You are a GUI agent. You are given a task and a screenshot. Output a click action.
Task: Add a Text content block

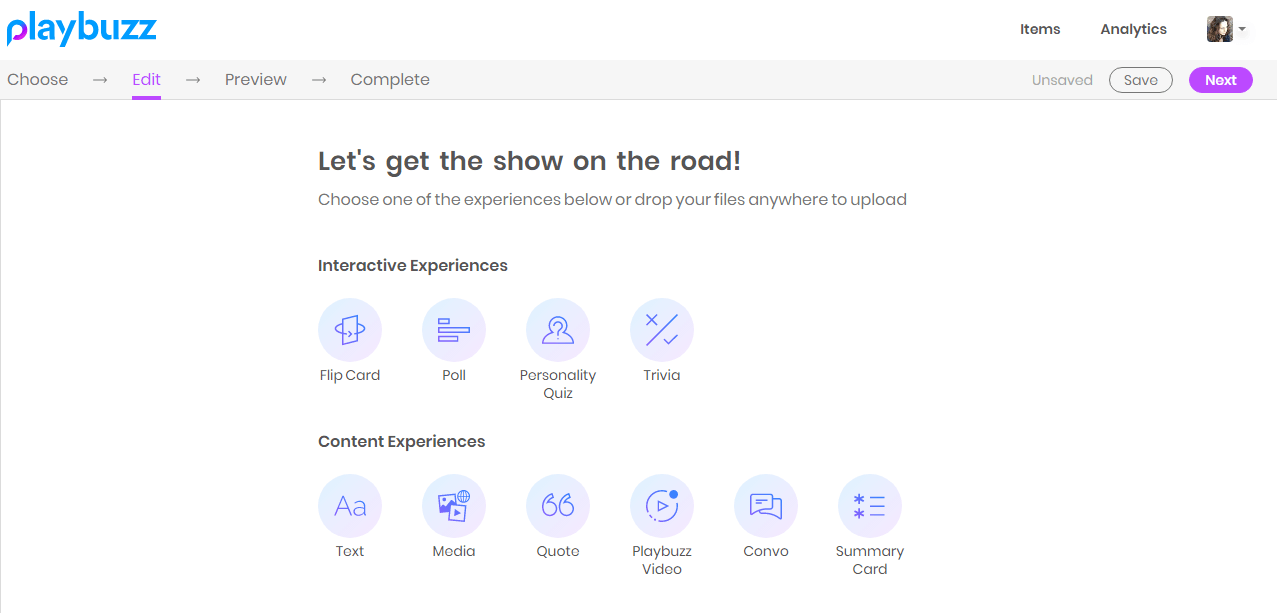tap(350, 506)
